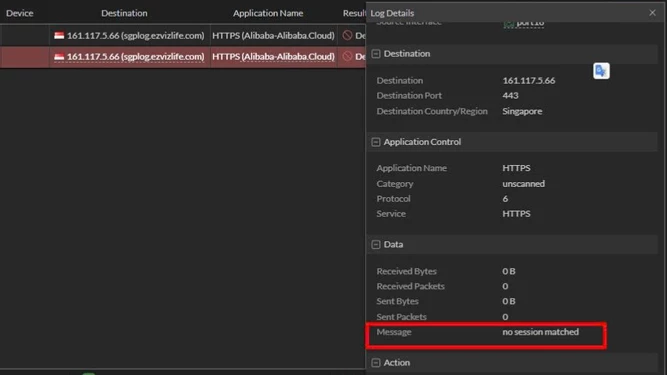Select the Service value HTTPS
Image resolution: width=667 pixels, height=375 pixels.
coord(516,214)
